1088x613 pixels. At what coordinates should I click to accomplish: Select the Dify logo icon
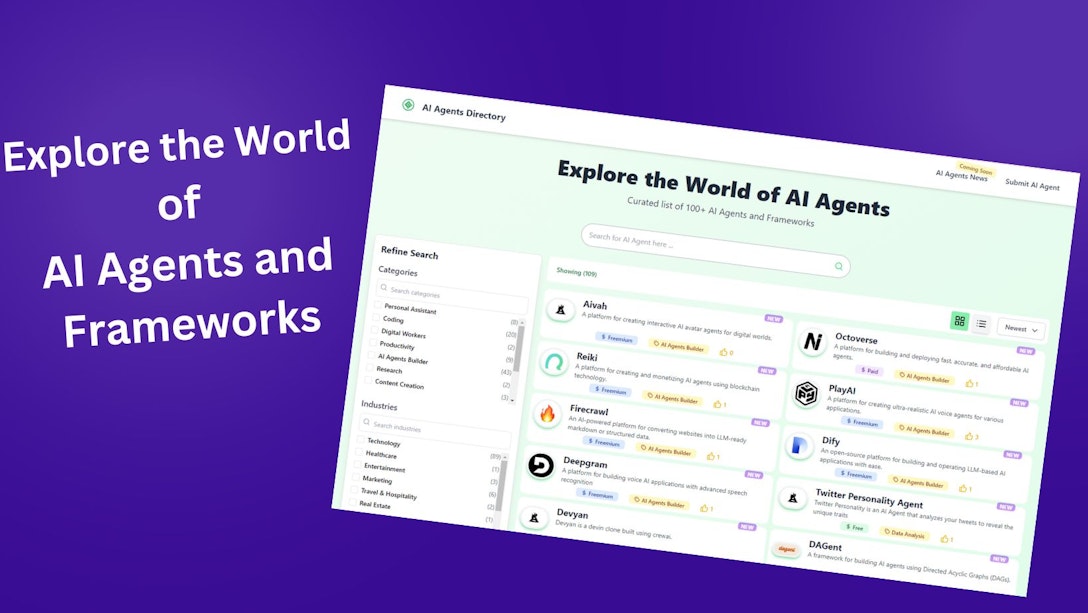798,446
